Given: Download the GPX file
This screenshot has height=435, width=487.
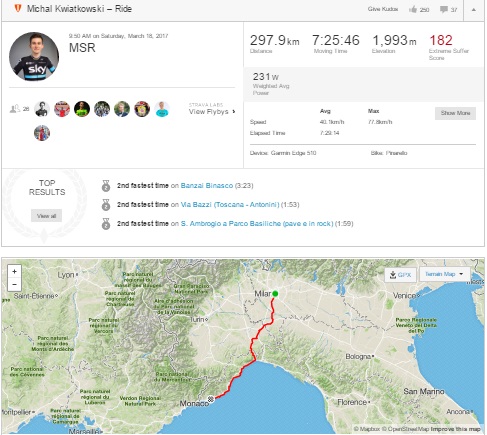Looking at the screenshot, I should click(x=400, y=275).
